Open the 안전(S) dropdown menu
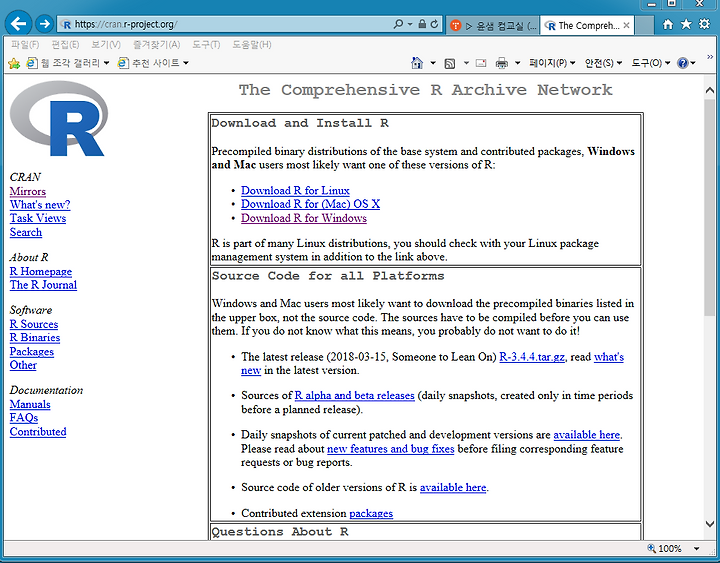Image resolution: width=720 pixels, height=563 pixels. (x=603, y=63)
